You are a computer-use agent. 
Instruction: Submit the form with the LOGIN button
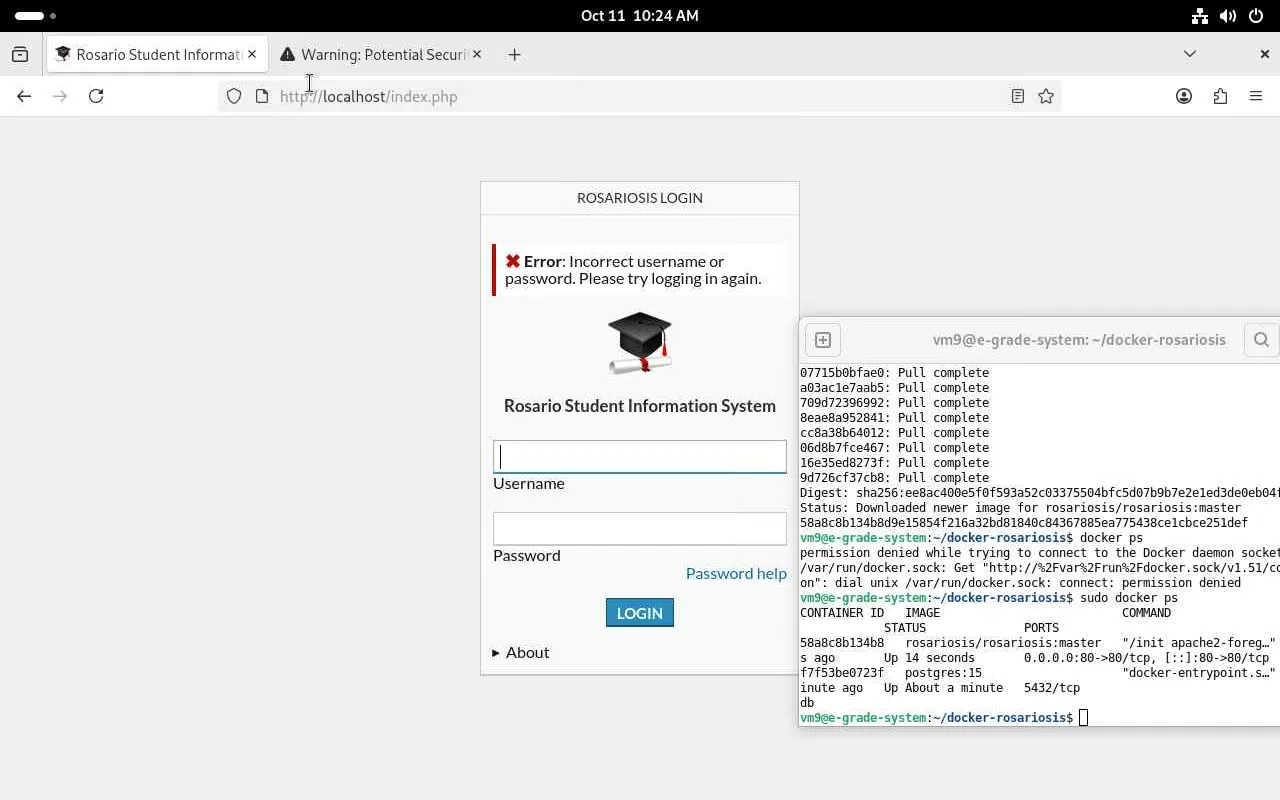pos(640,613)
